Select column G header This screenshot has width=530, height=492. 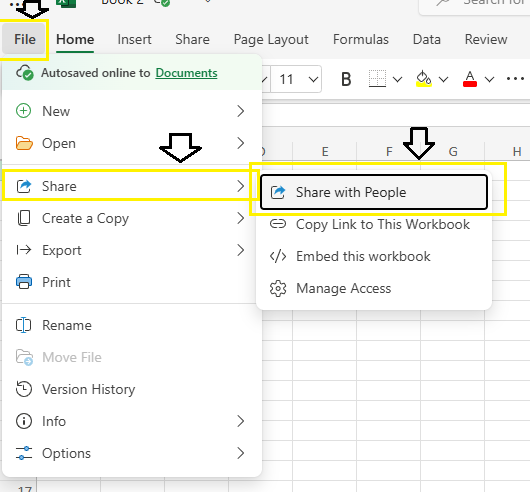pyautogui.click(x=453, y=151)
